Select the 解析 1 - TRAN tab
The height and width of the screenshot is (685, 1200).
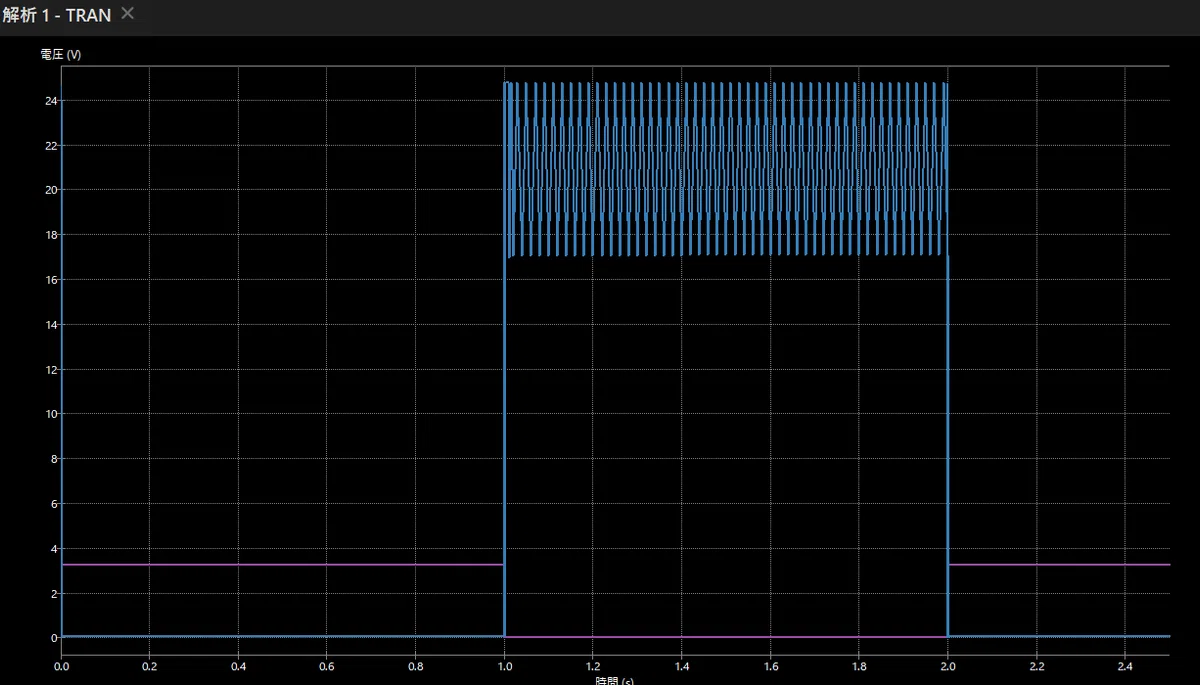[x=56, y=15]
